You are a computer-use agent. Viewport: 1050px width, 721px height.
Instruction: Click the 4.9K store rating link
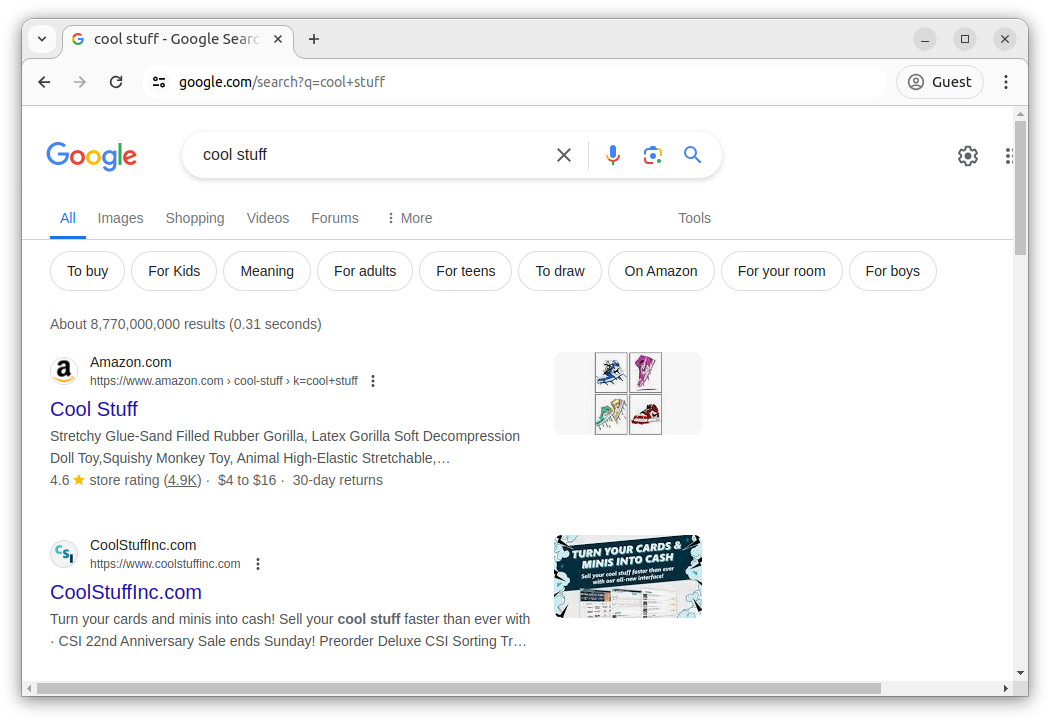(182, 480)
